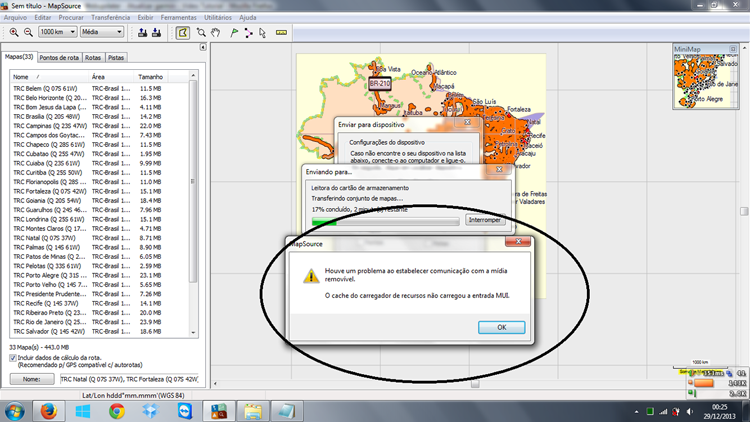The image size is (750, 422).
Task: Open the Windows Start menu
Action: (14, 411)
